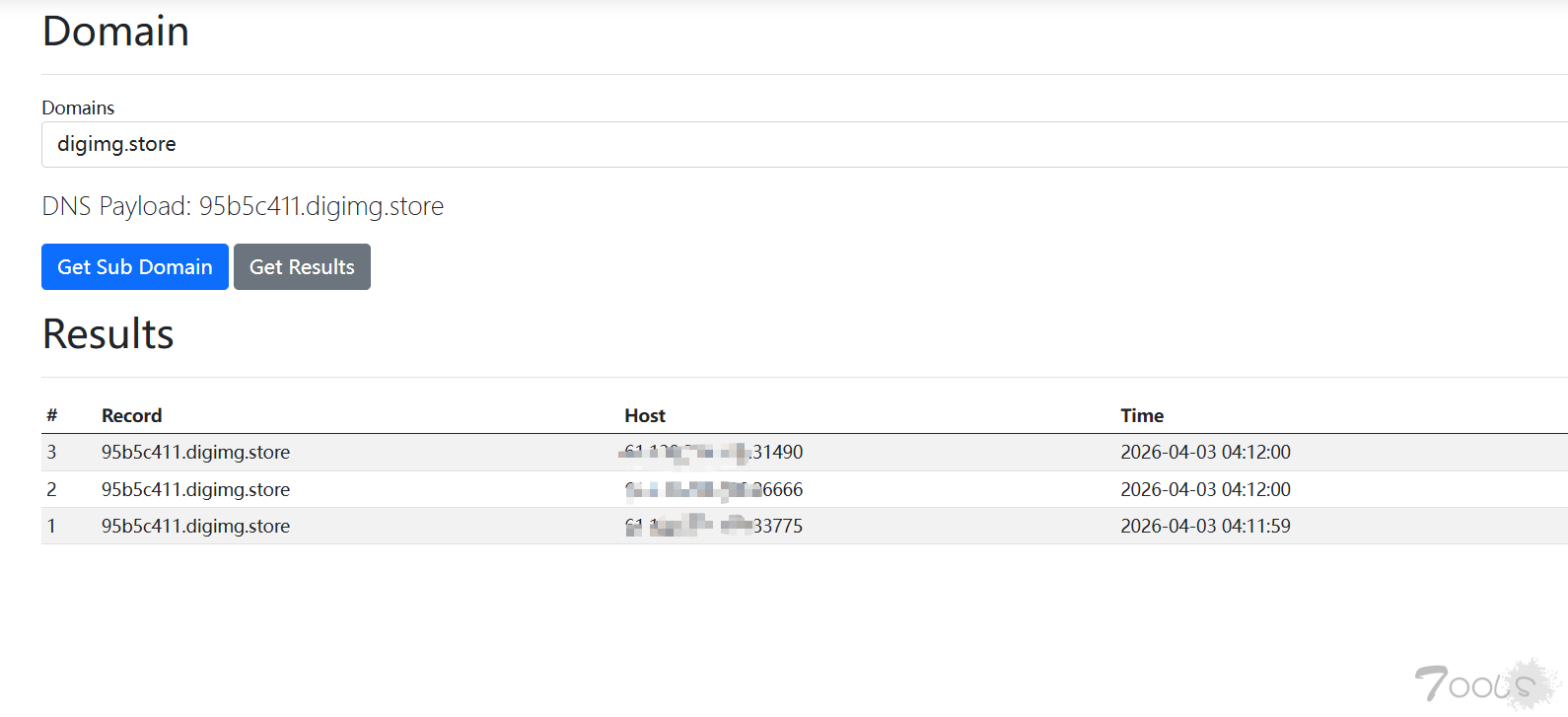This screenshot has height=717, width=1568.
Task: Click the host entry ending in 33775
Action: pos(714,527)
